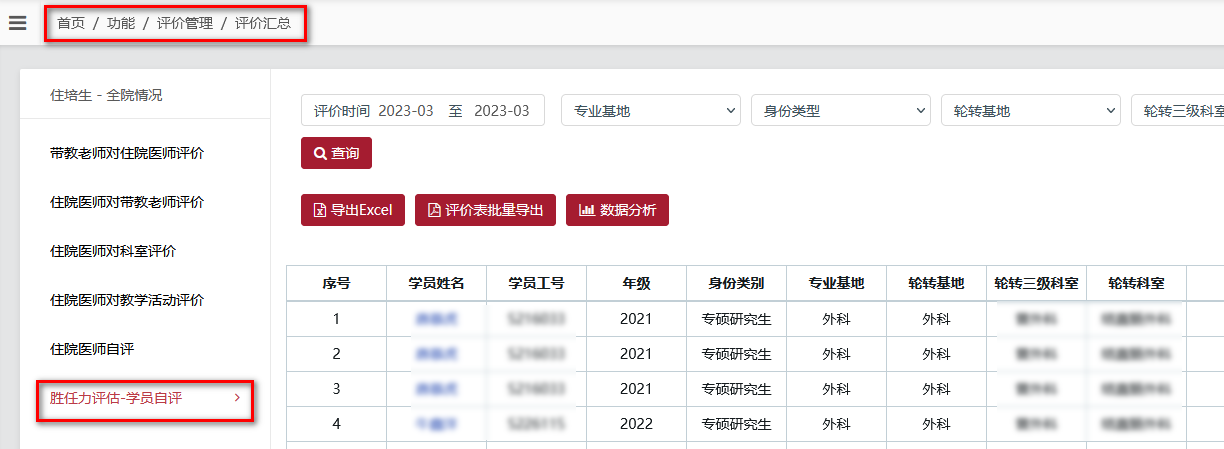Click the 专业基地 column header
1224x449 pixels.
pos(836,283)
